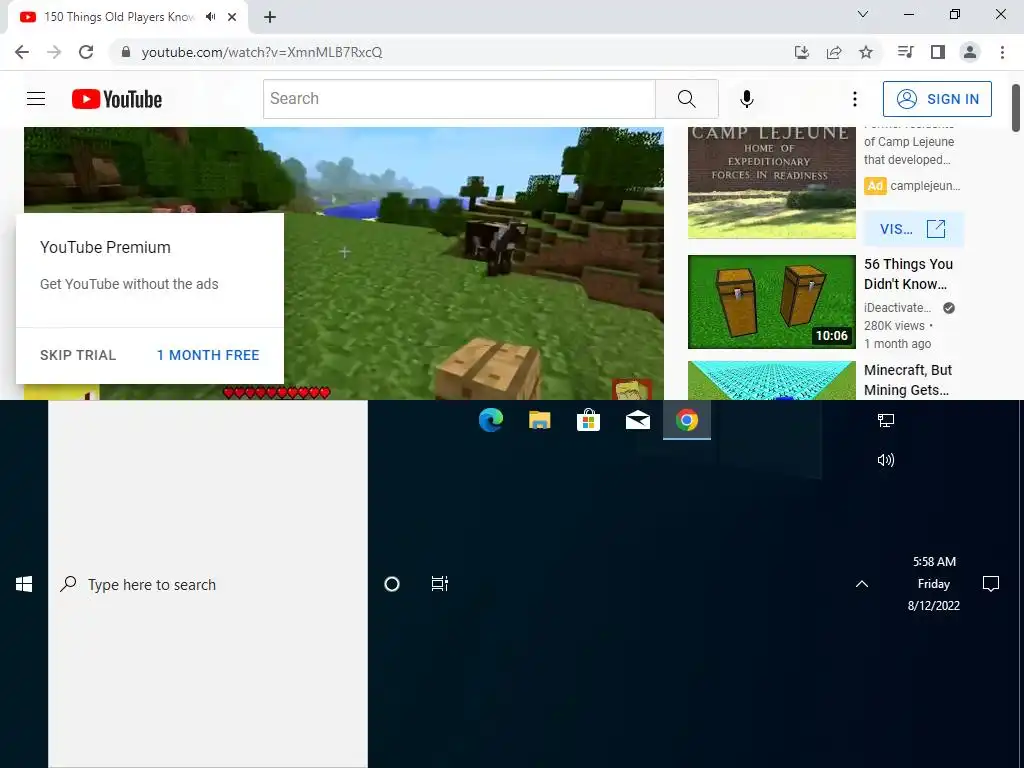Click the iDeactivate channel name
This screenshot has height=768, width=1024.
tap(897, 308)
